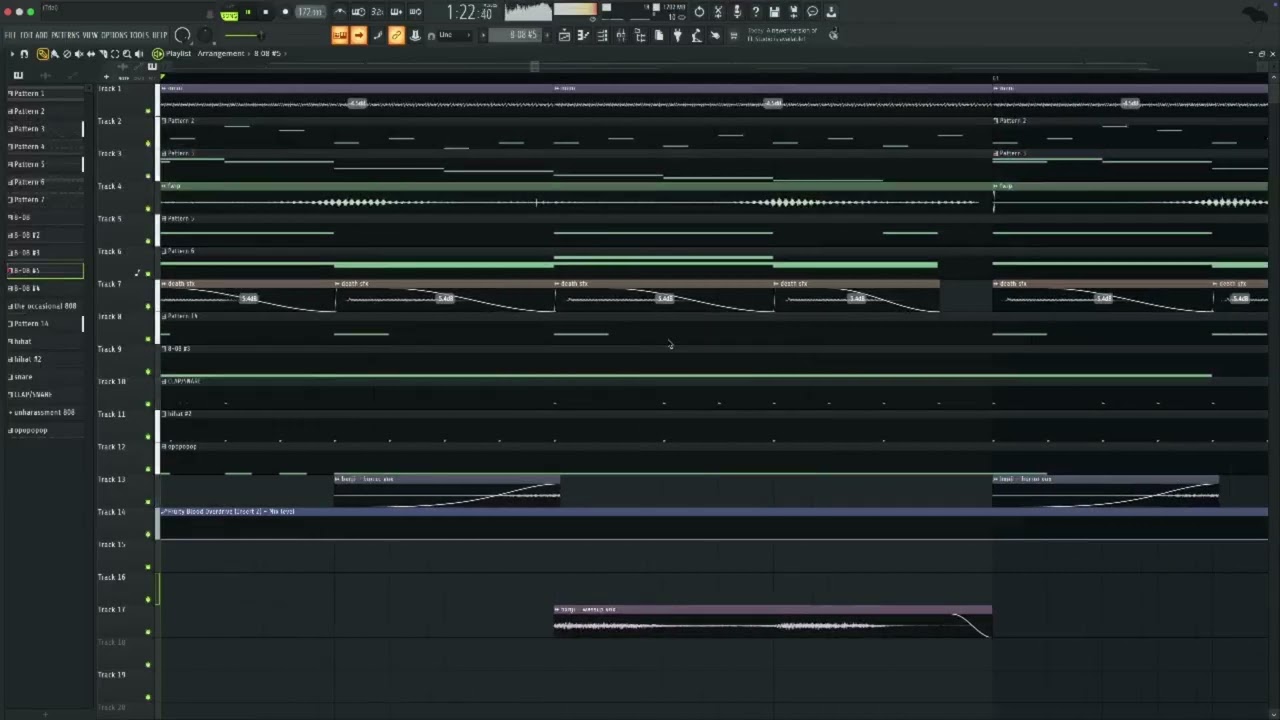Image resolution: width=1280 pixels, height=720 pixels.
Task: Open the Playlist view from the toolbar
Action: (564, 36)
